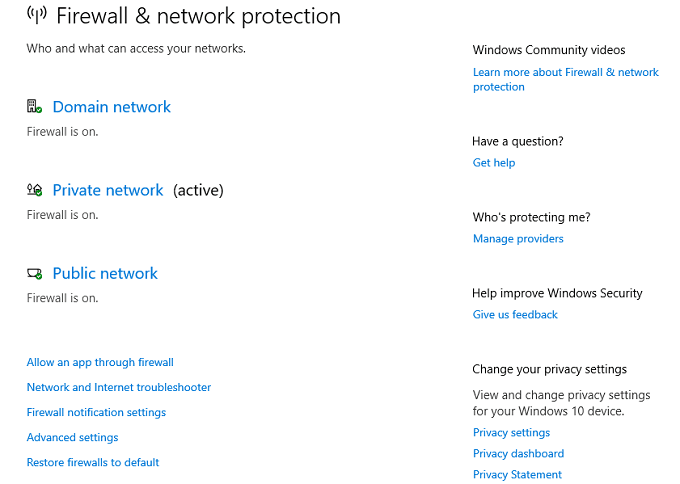This screenshot has height=484, width=680.
Task: Click Allow an app through firewall
Action: 100,362
